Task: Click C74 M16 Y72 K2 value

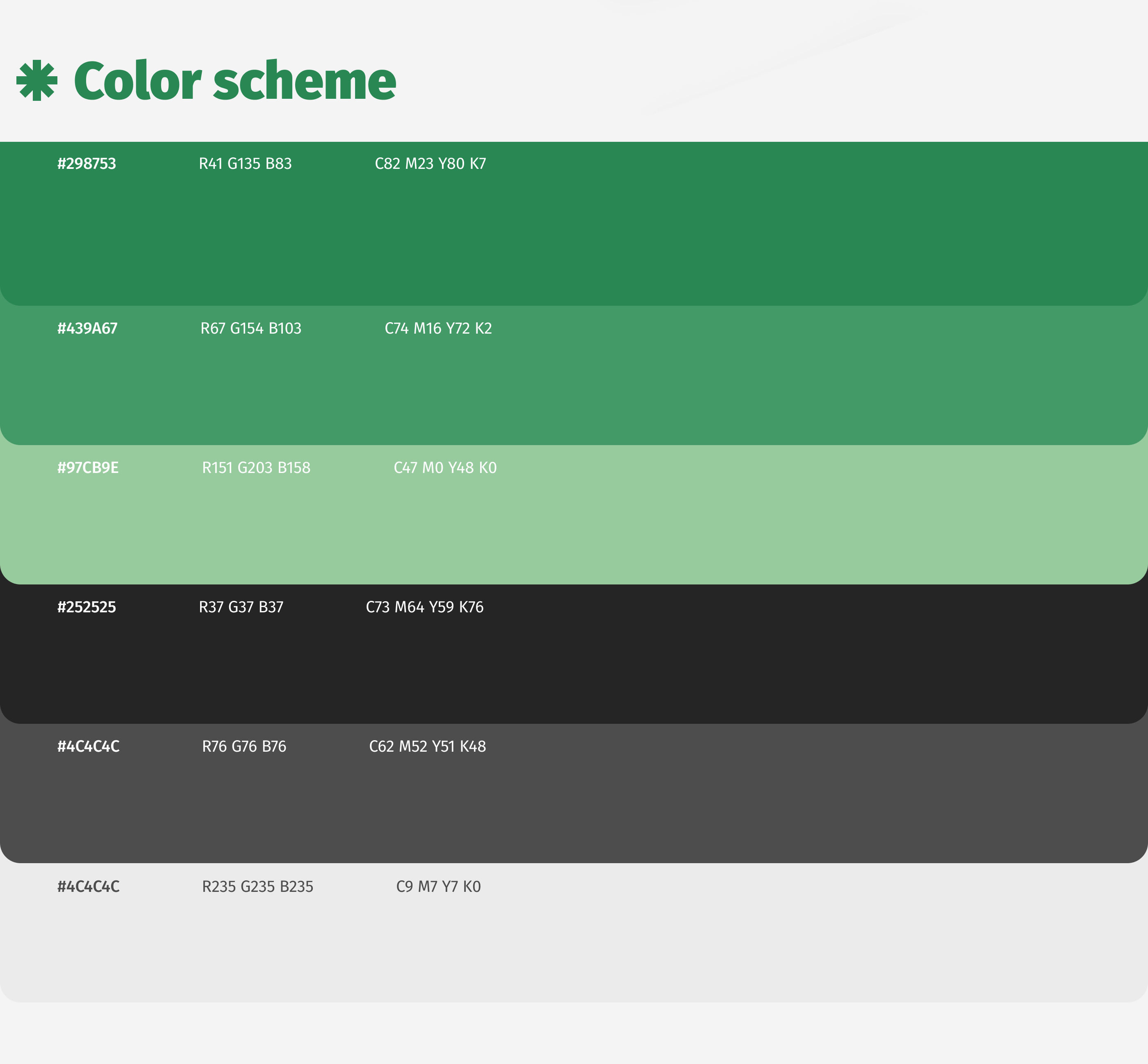Action: point(438,329)
